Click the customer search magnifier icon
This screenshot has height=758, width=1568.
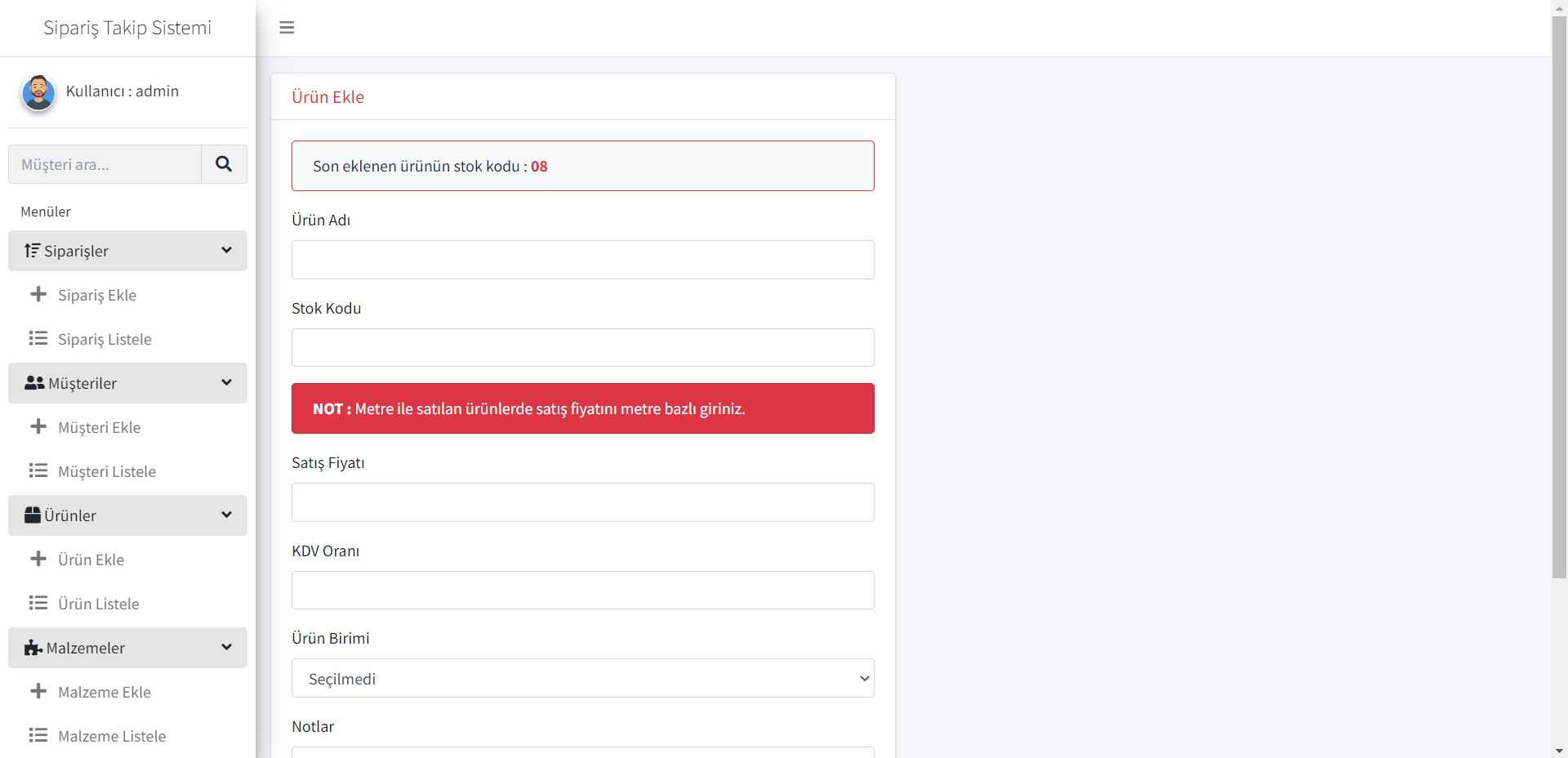pos(224,164)
